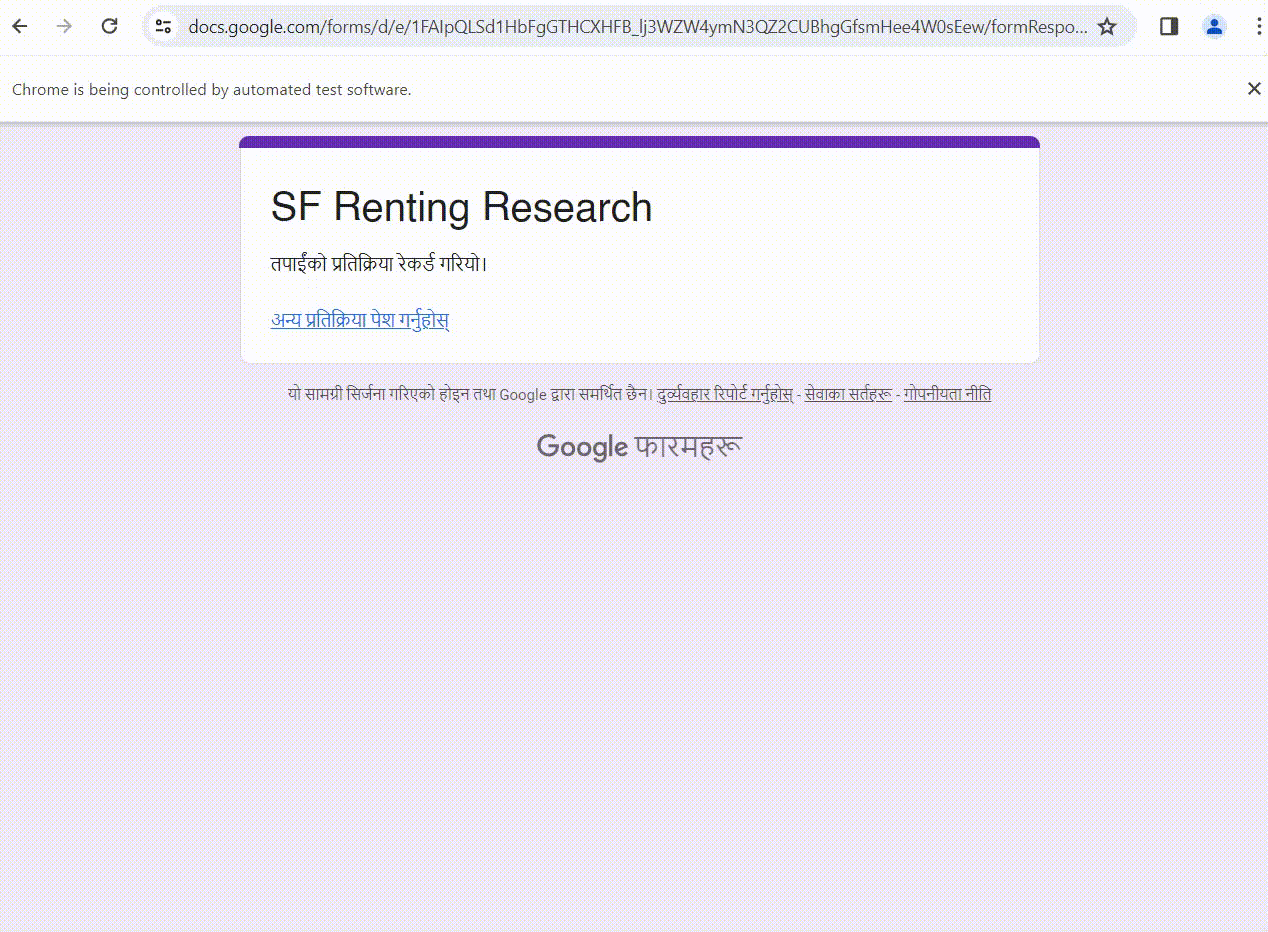Open the Chrome three-dot menu

pos(1258,27)
